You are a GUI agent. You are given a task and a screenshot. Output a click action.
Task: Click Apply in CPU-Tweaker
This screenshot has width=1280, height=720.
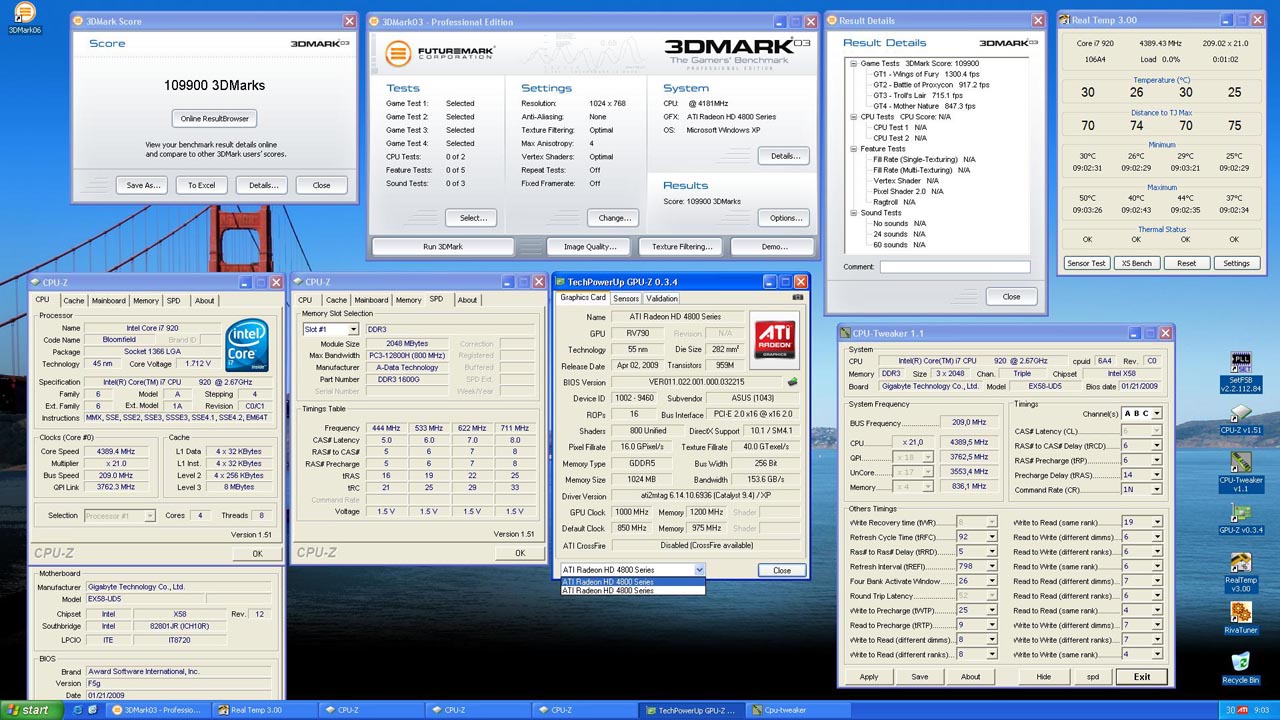(x=869, y=677)
